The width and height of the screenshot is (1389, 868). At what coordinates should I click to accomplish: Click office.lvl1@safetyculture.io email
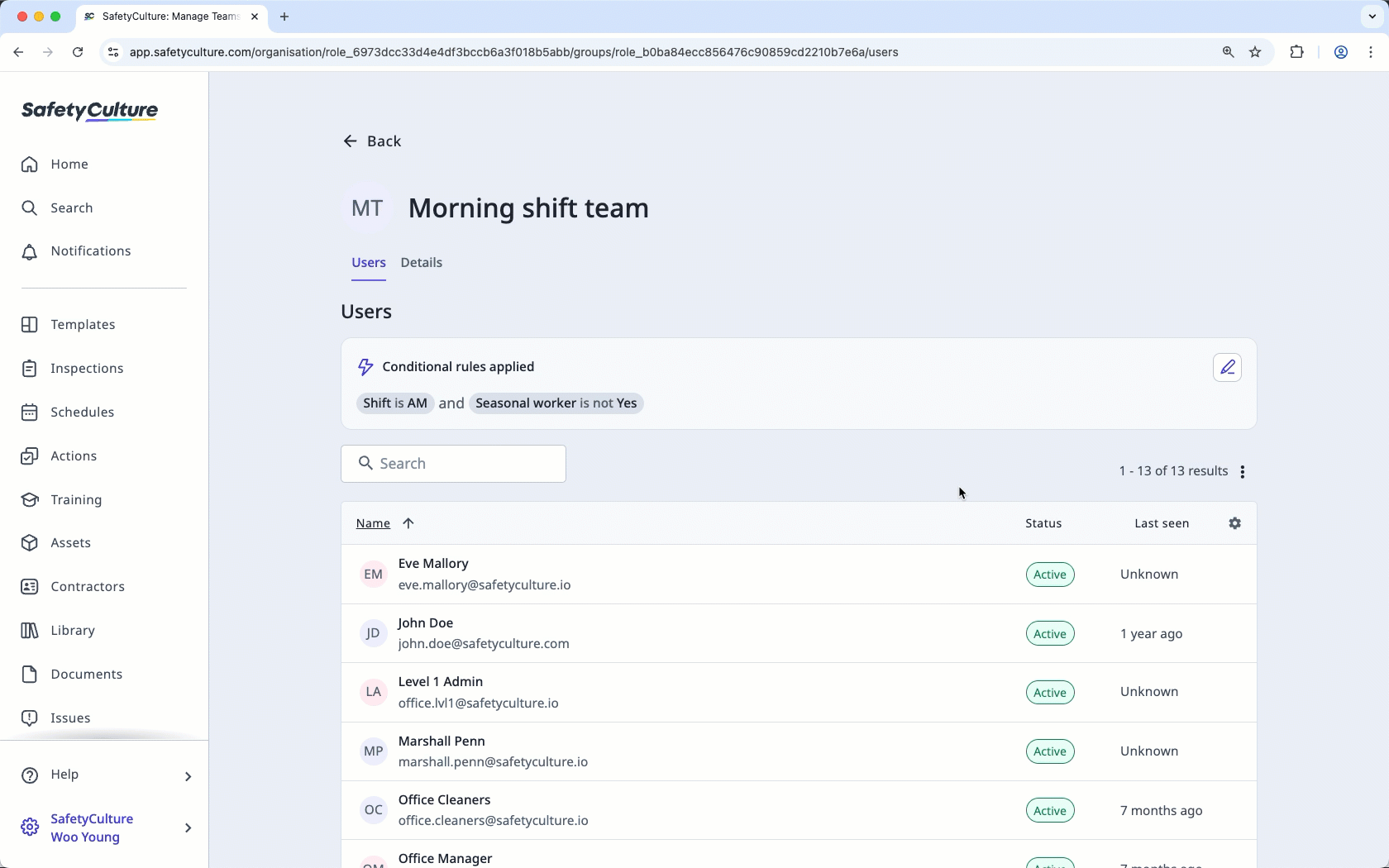coord(479,703)
